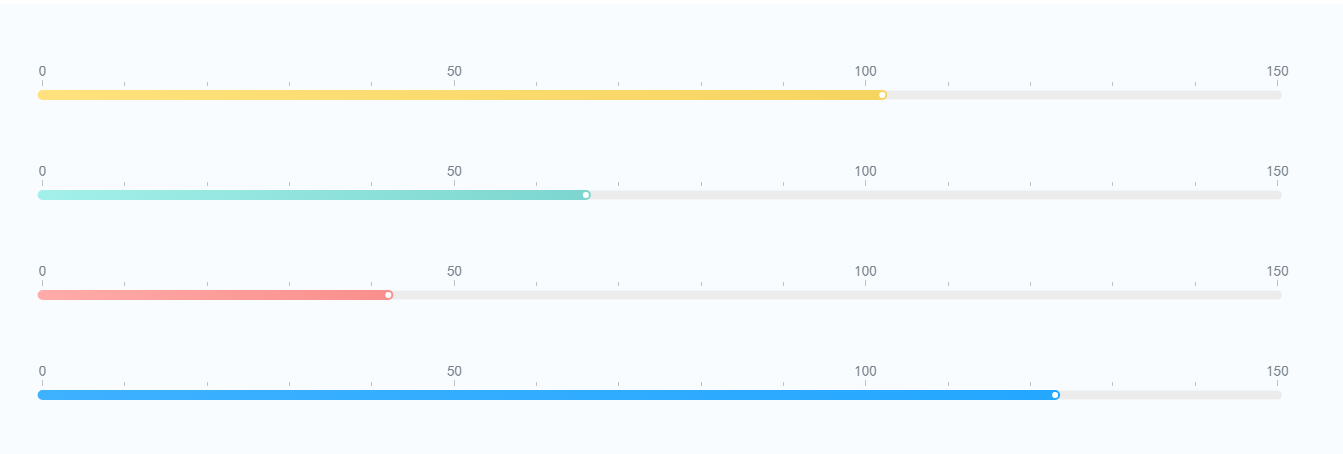Click the teal slider handle knob
This screenshot has height=454, width=1343.
pos(586,195)
